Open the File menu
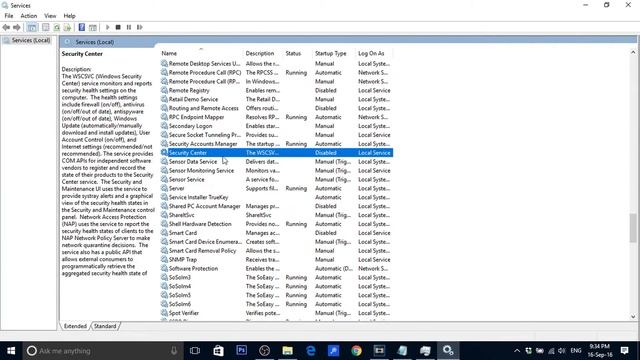This screenshot has height=360, width=640. click(9, 16)
